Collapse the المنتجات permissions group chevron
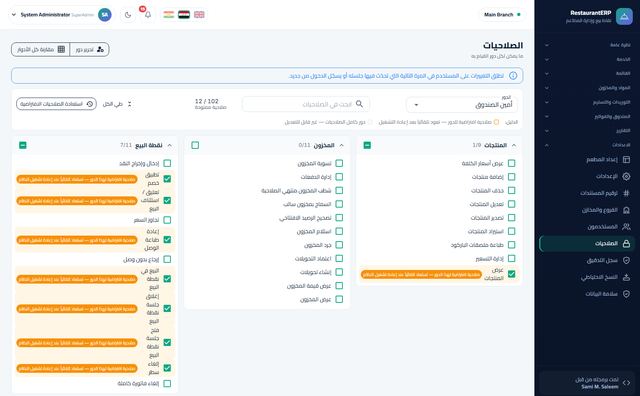Viewport: 640px width, 396px height. point(514,145)
